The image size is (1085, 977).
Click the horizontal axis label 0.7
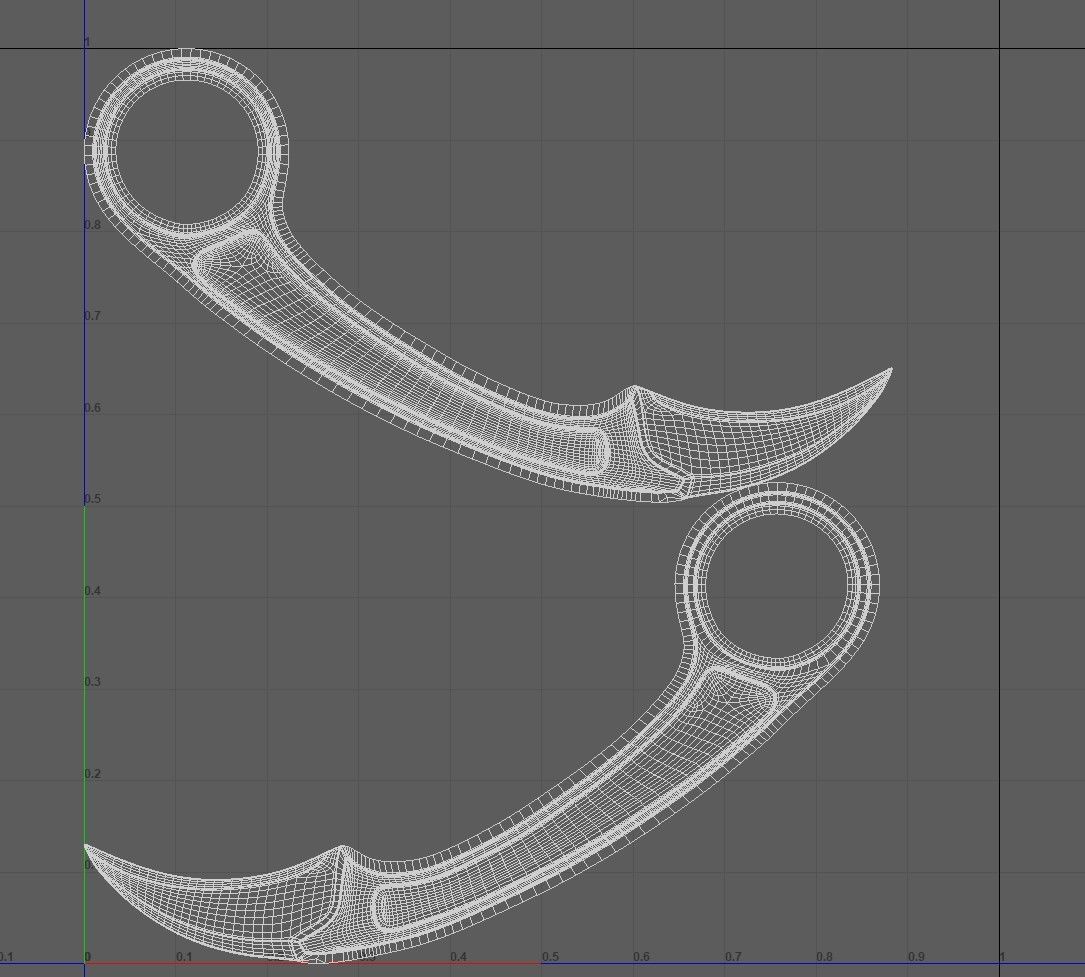[733, 957]
